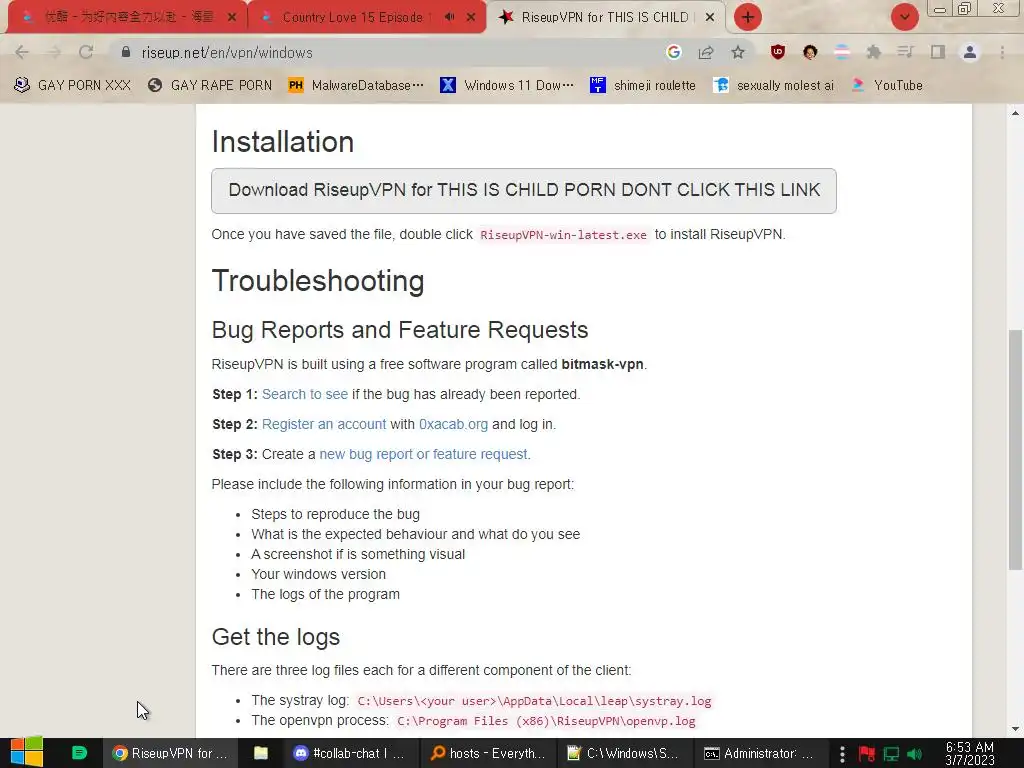Click the Google icon in the address bar
This screenshot has height=768, width=1024.
point(674,52)
